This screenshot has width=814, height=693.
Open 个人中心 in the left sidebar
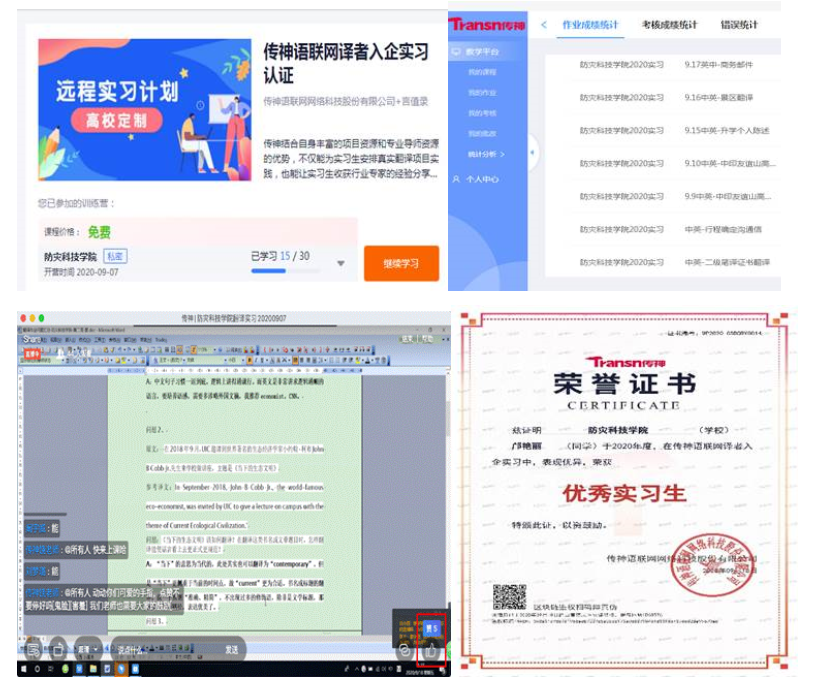point(482,179)
